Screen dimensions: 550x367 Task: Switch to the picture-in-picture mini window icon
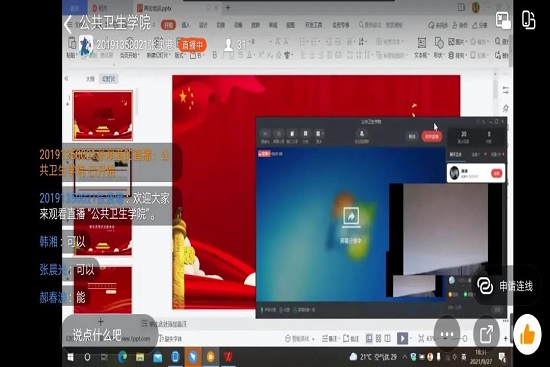click(x=503, y=20)
